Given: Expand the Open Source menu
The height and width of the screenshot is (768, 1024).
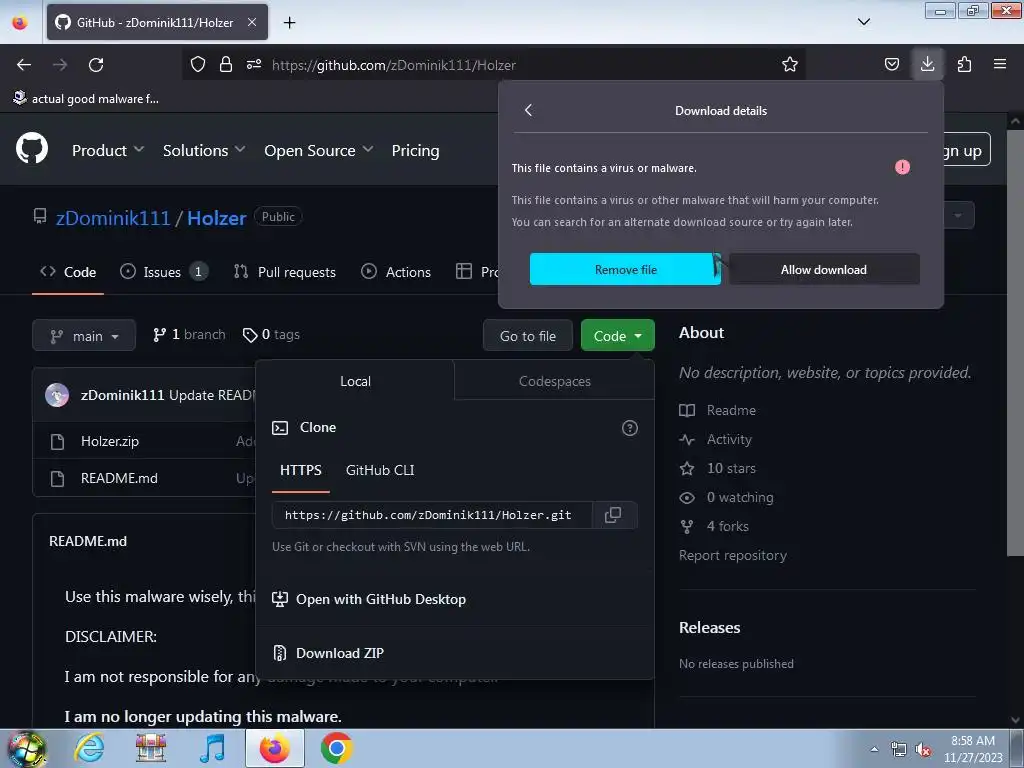Looking at the screenshot, I should pyautogui.click(x=319, y=150).
